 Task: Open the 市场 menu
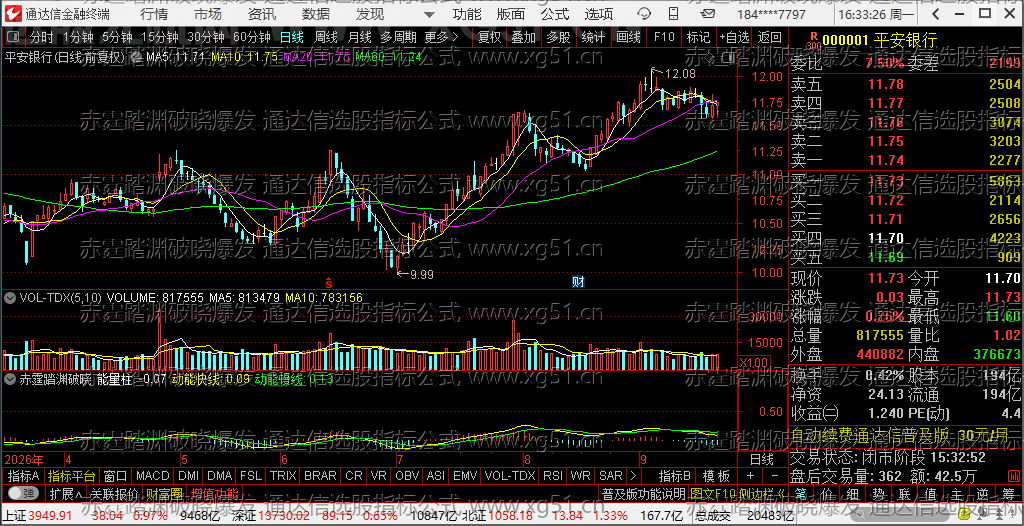[x=208, y=14]
